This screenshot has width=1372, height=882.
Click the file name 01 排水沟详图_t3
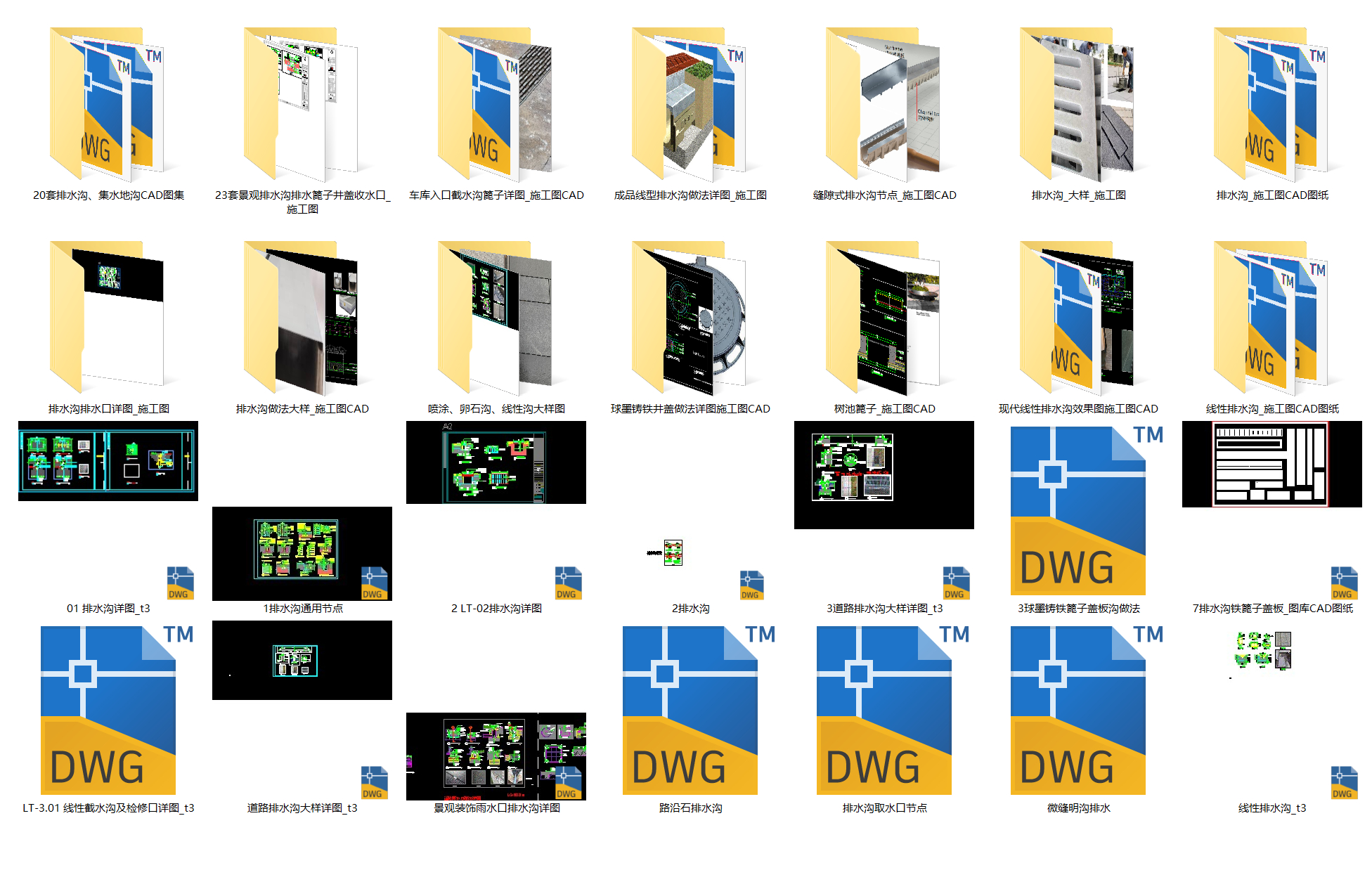click(x=108, y=609)
